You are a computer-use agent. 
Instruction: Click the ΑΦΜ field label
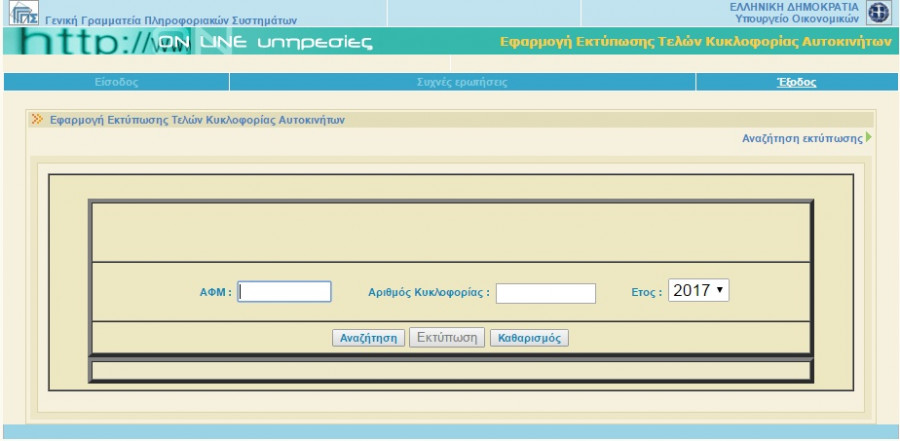tap(215, 292)
